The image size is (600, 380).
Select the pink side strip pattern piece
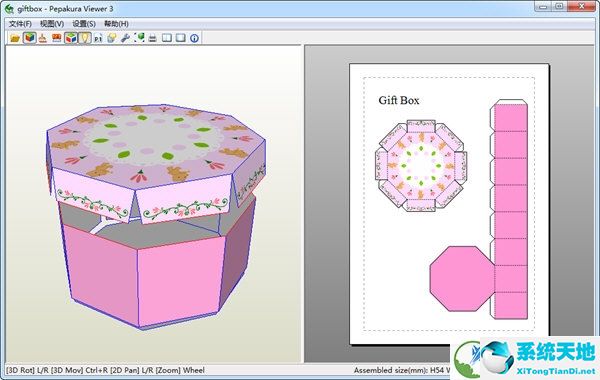pos(509,209)
